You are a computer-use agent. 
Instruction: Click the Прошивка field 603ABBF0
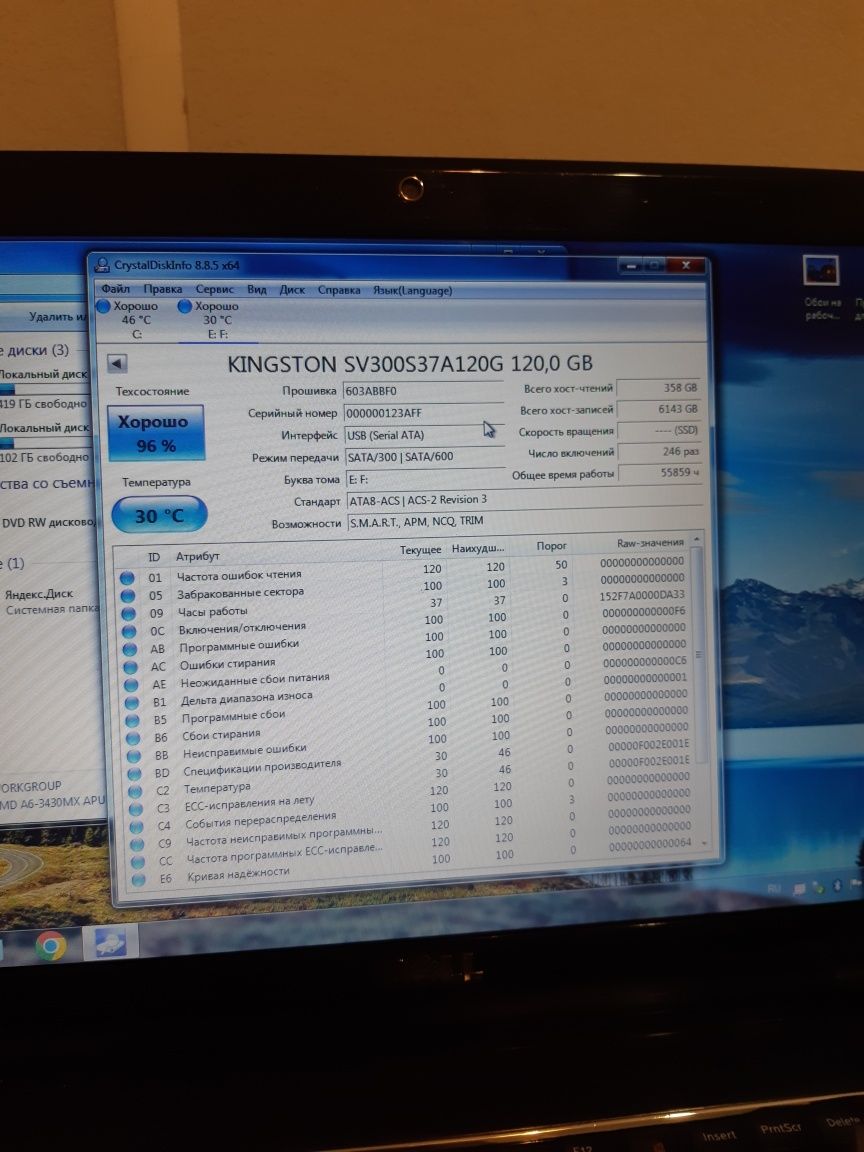pos(422,391)
